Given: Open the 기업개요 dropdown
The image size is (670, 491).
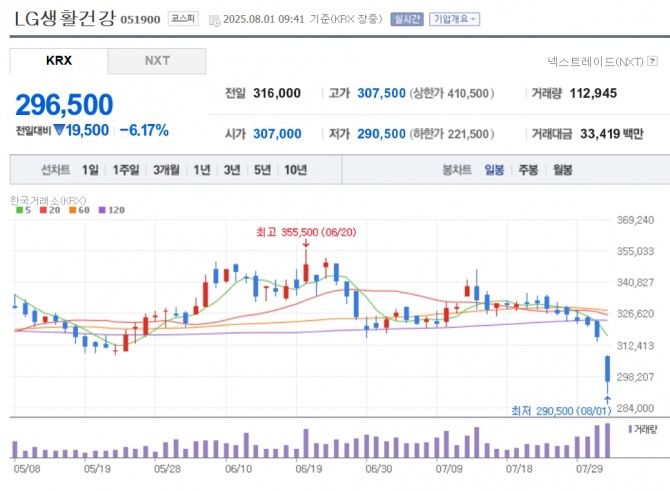Looking at the screenshot, I should pos(455,18).
